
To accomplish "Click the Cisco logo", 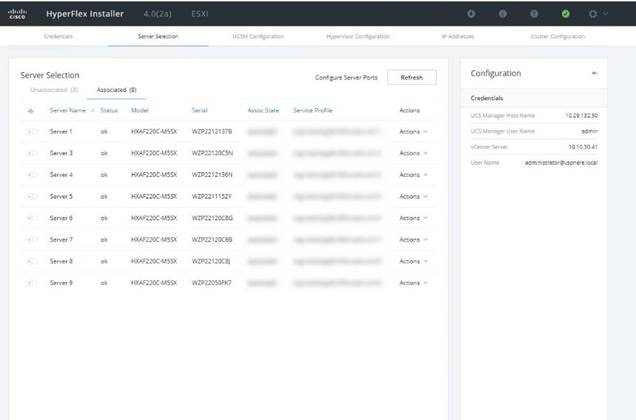I will (17, 14).
